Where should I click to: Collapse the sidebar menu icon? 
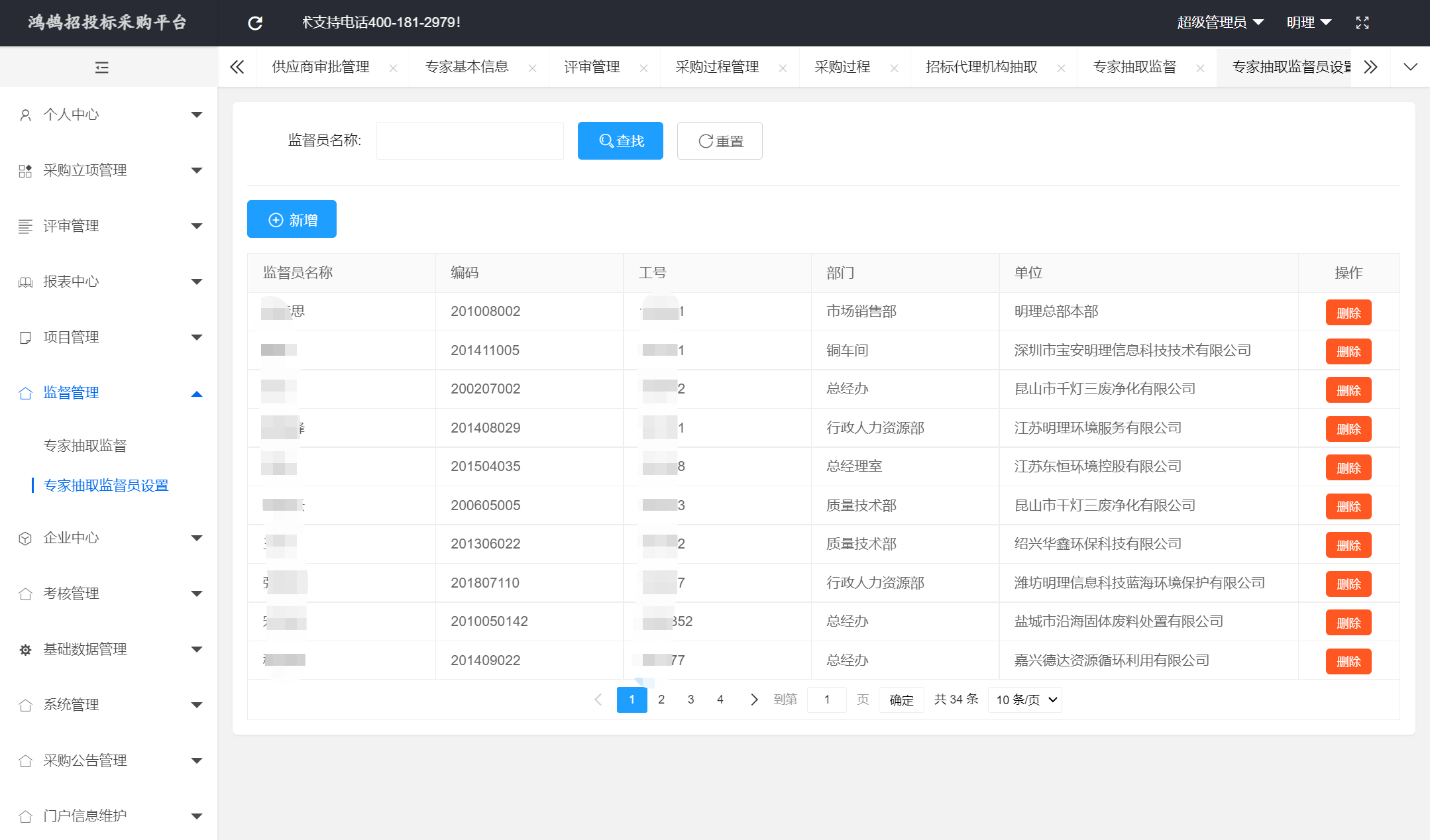click(x=102, y=68)
